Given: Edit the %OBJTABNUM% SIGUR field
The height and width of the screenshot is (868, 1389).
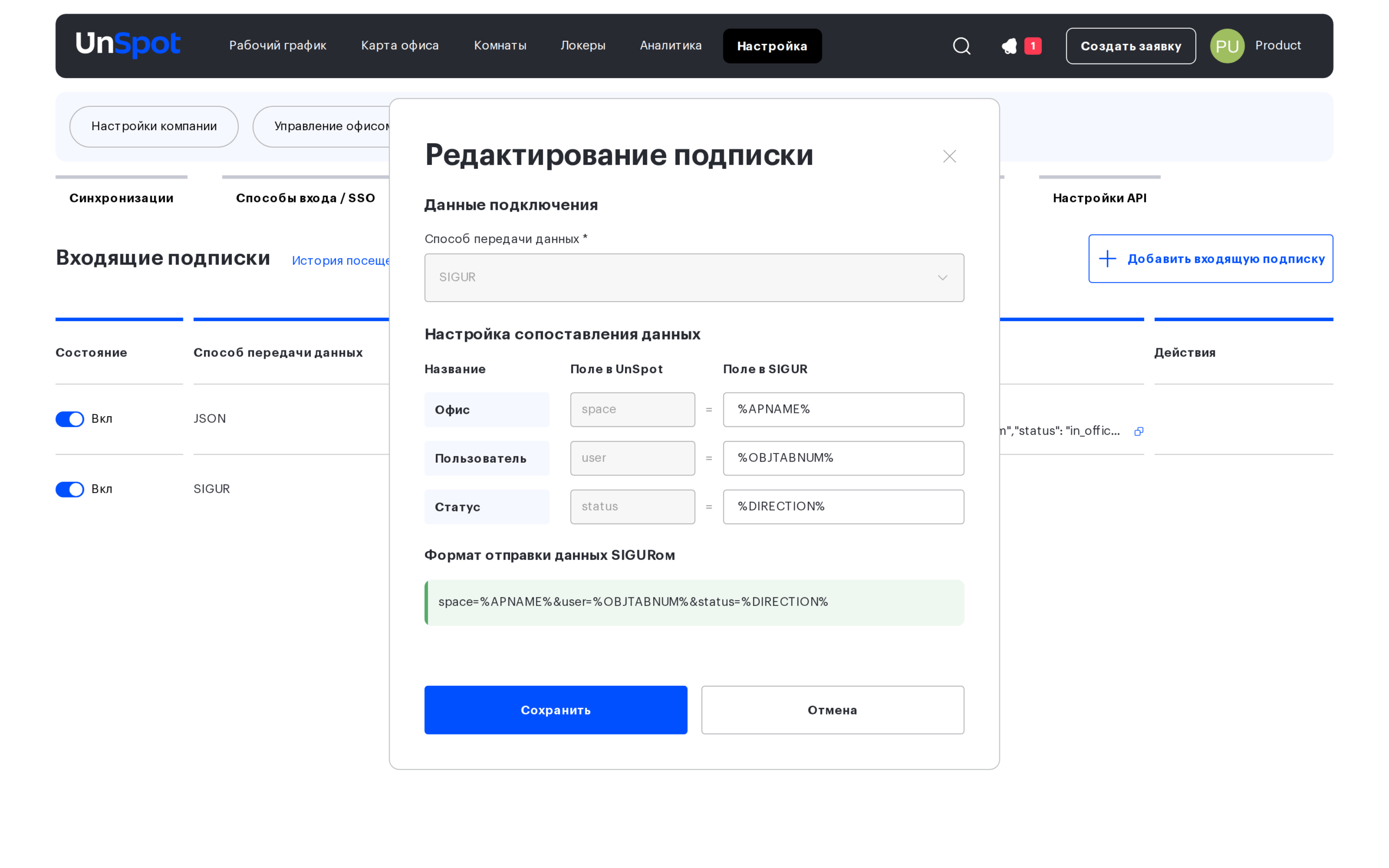Looking at the screenshot, I should click(843, 458).
